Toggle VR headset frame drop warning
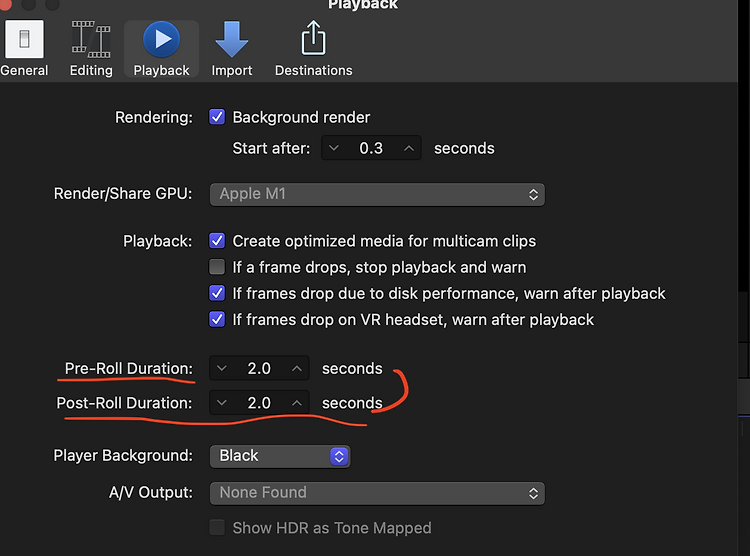Image resolution: width=750 pixels, height=556 pixels. [x=217, y=319]
